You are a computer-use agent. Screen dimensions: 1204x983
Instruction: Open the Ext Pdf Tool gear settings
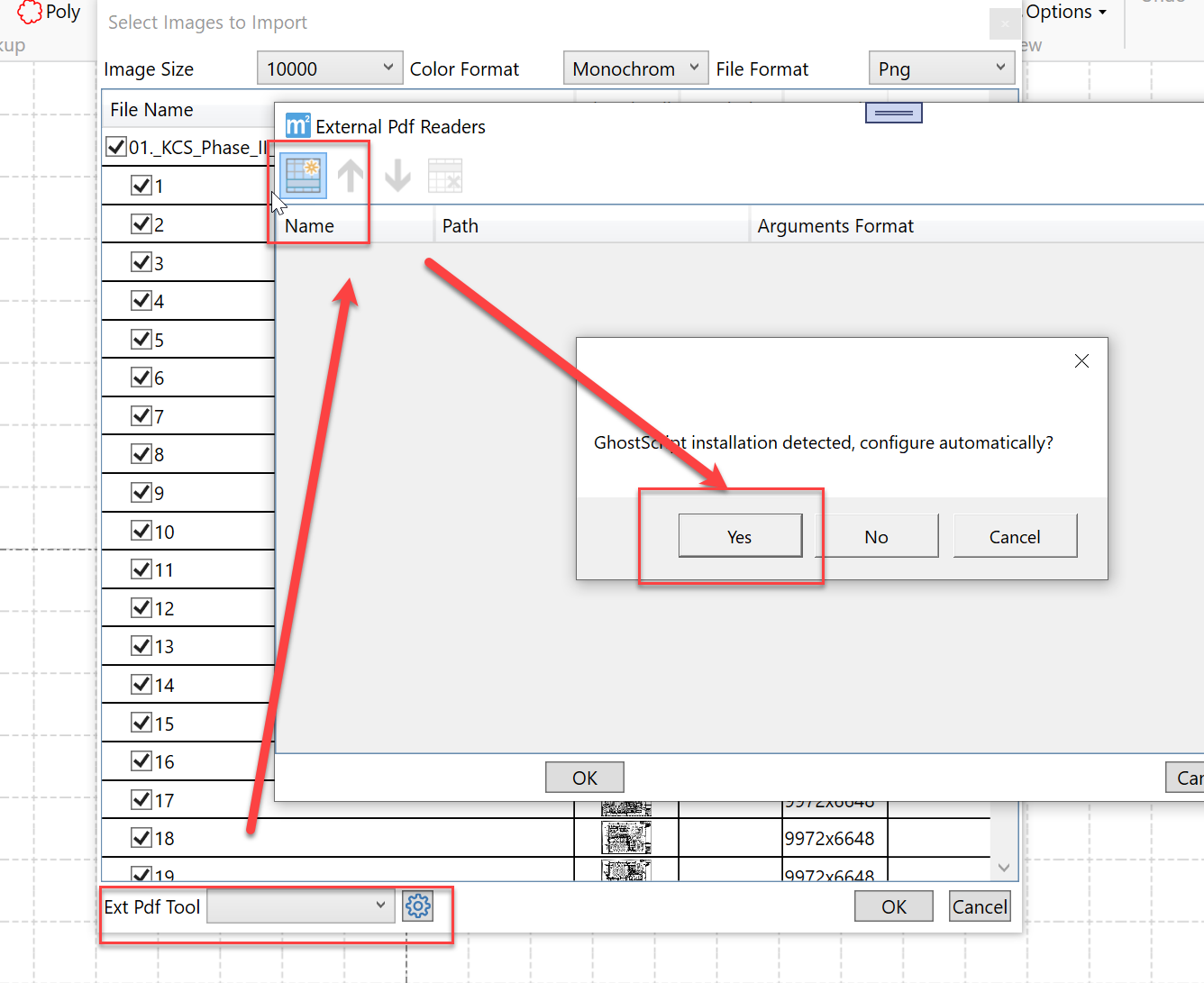pyautogui.click(x=418, y=906)
